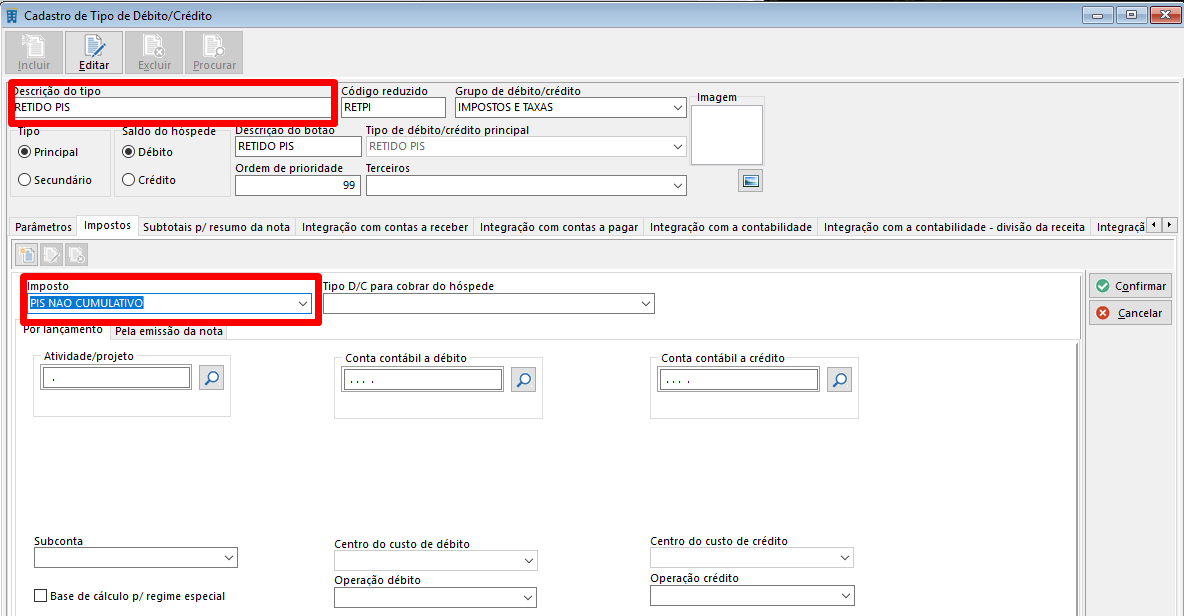1184x616 pixels.
Task: Open Conta contábil a crédito search magnifier
Action: pos(839,380)
